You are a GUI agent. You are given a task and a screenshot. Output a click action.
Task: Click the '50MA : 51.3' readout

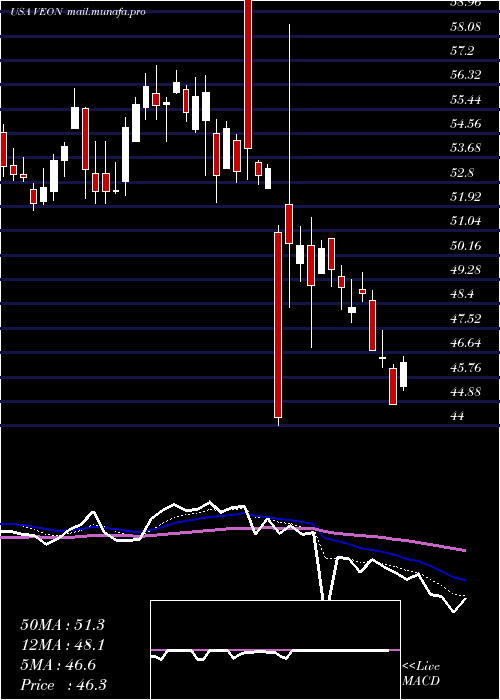(62, 625)
